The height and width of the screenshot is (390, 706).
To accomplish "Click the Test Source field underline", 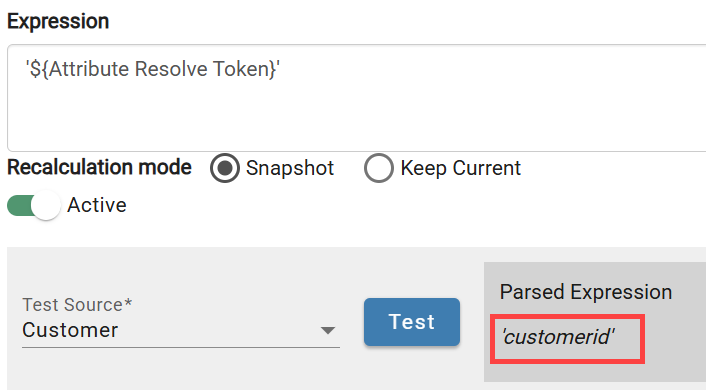I will coord(181,347).
